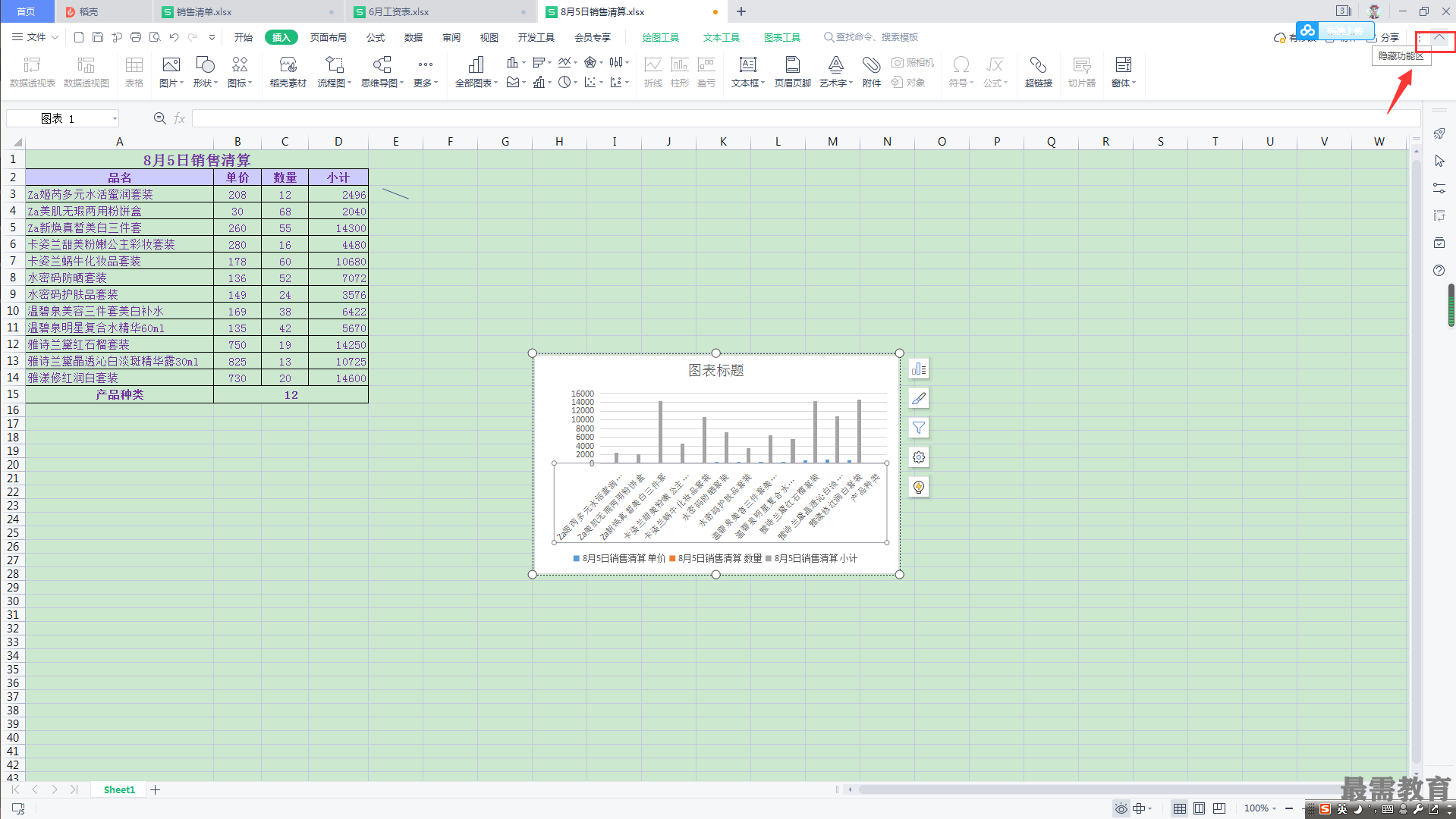Open 页眉页脚 header and footer

coord(792,72)
